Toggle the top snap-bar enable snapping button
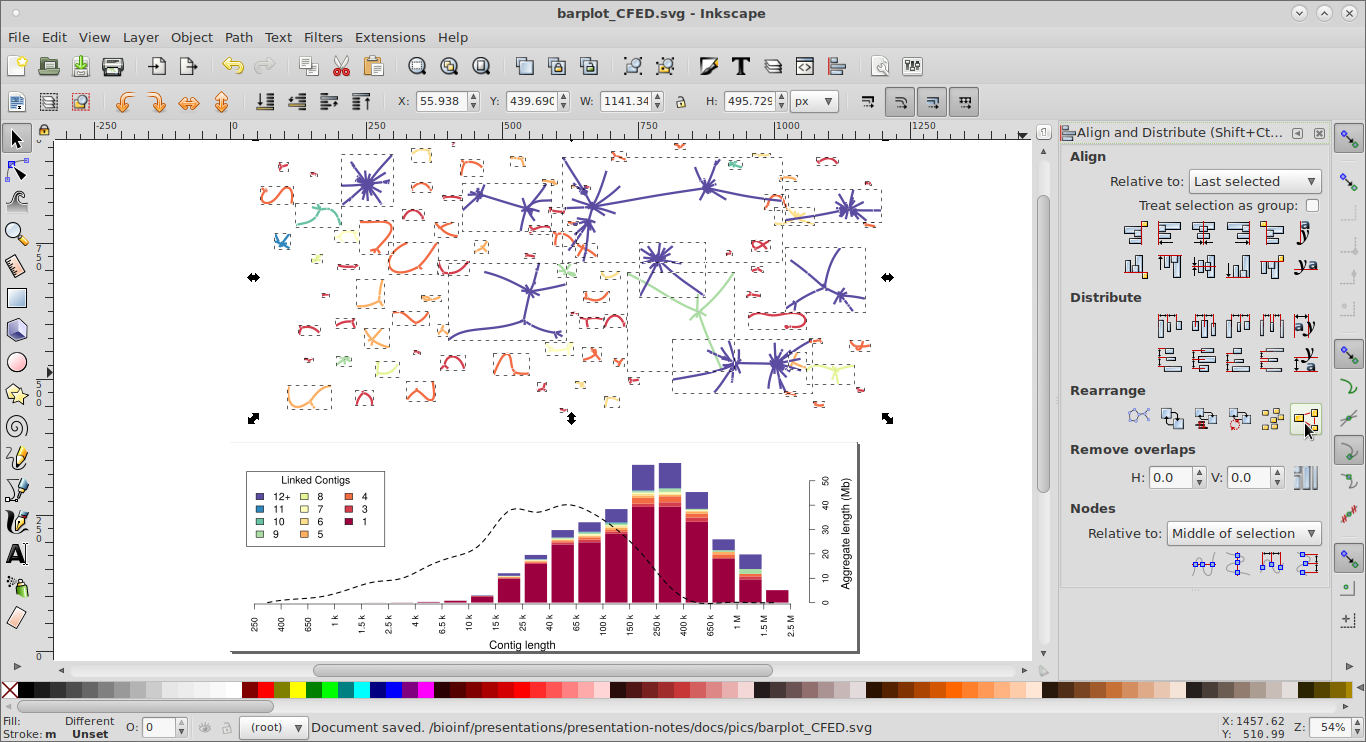 1349,139
